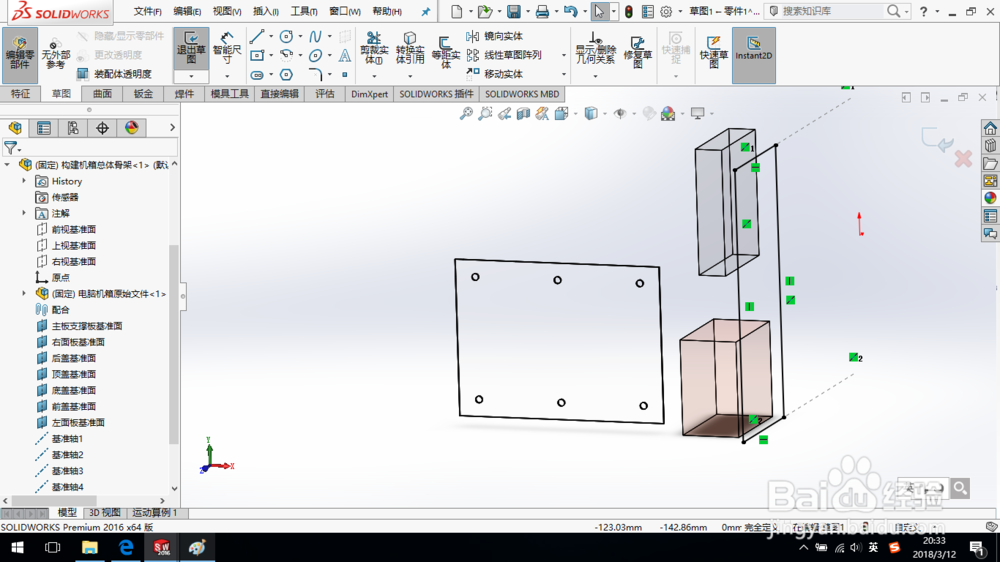Toggle the Select arrow tool in the toolbar
1000x562 pixels.
[599, 11]
